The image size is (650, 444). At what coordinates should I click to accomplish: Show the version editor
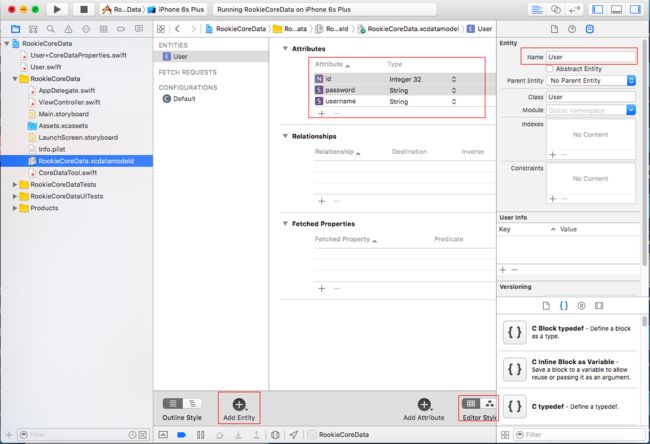click(x=574, y=10)
